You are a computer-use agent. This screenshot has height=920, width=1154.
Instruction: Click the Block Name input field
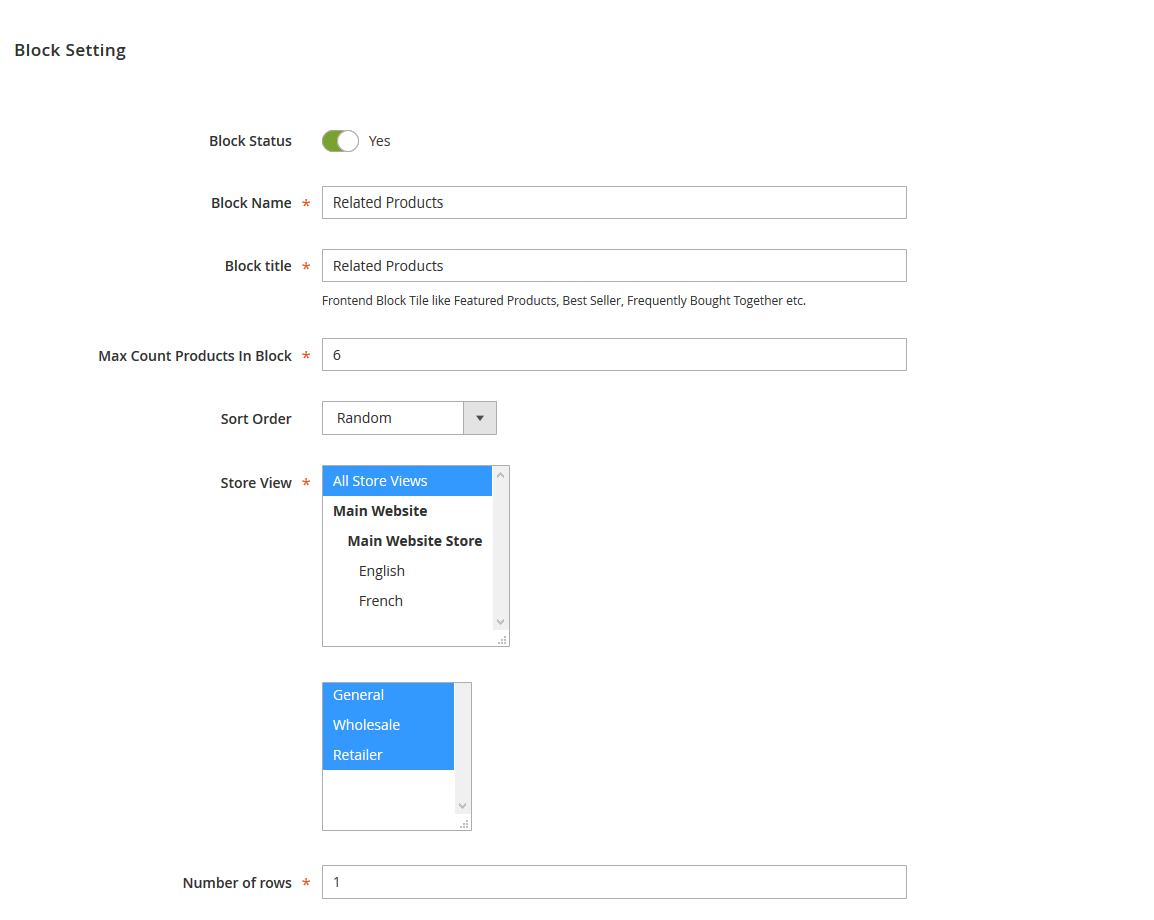pyautogui.click(x=614, y=202)
